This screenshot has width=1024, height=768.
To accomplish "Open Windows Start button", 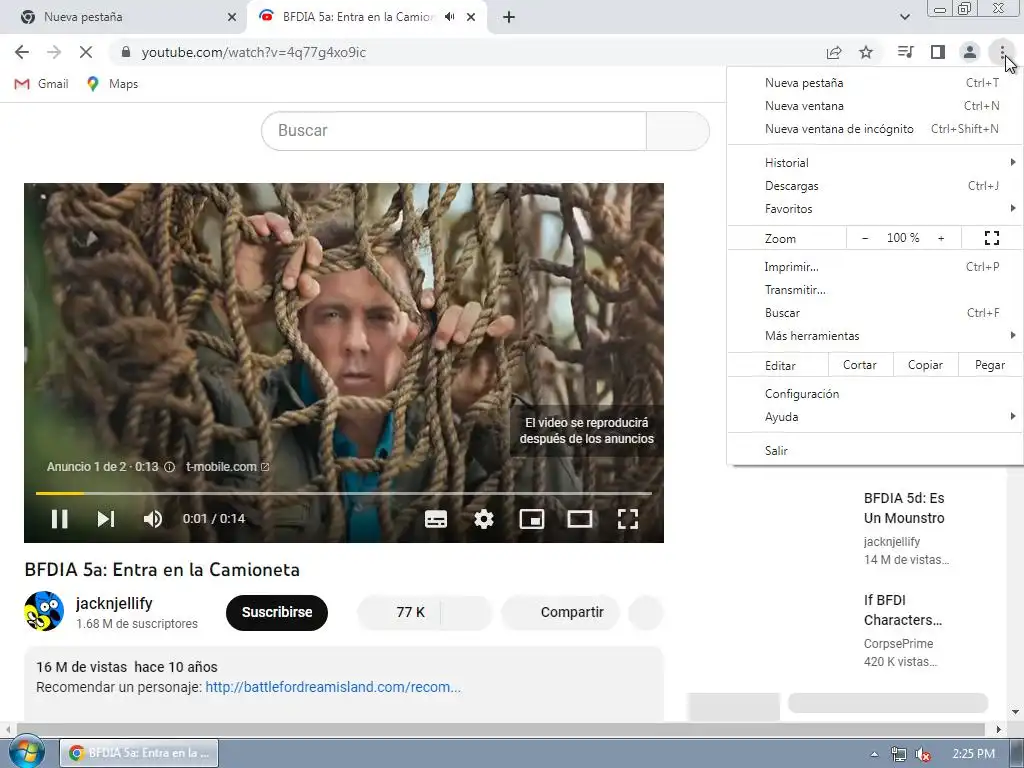I will [26, 753].
